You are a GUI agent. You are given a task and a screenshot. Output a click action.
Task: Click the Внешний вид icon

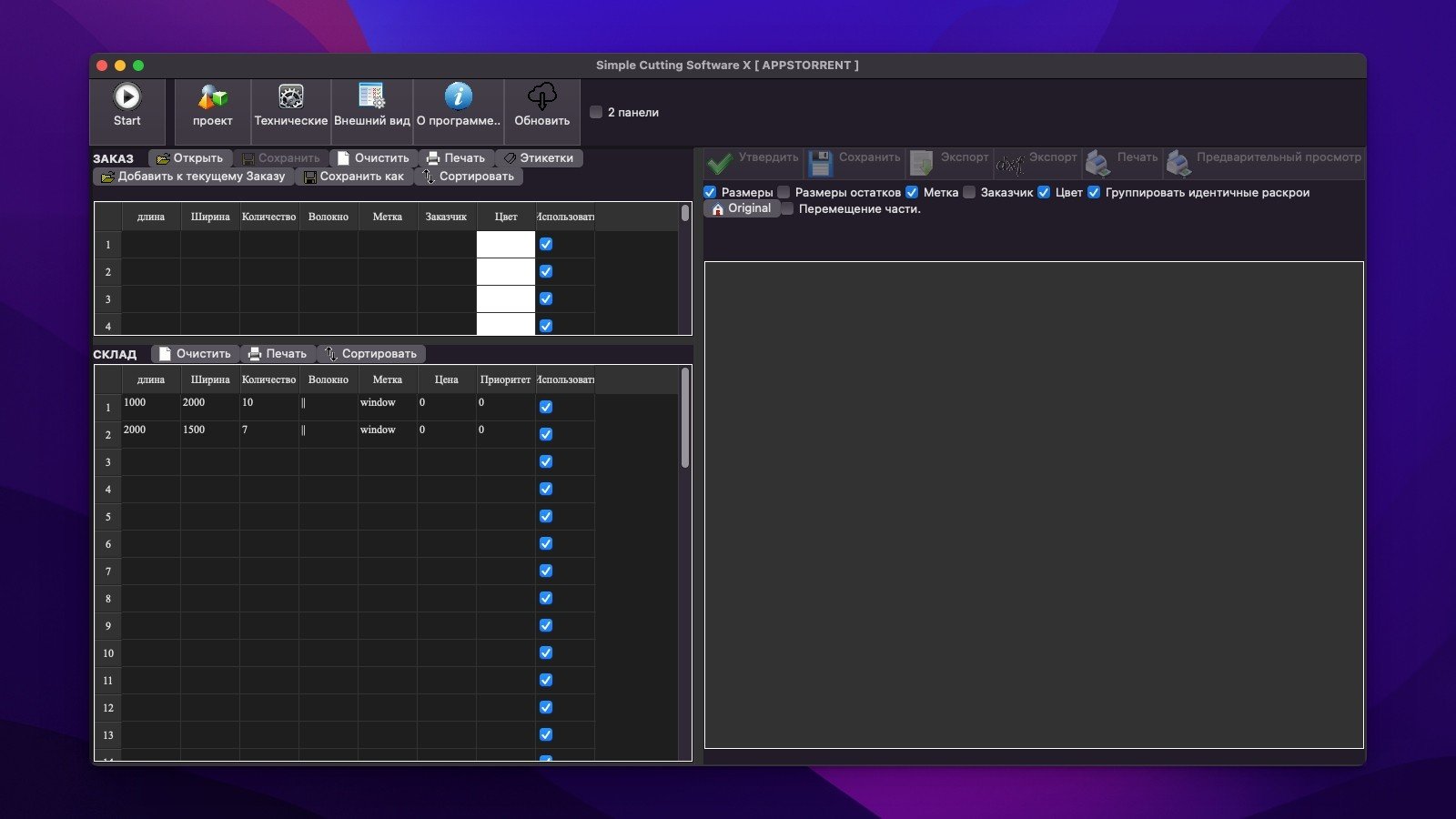click(371, 97)
